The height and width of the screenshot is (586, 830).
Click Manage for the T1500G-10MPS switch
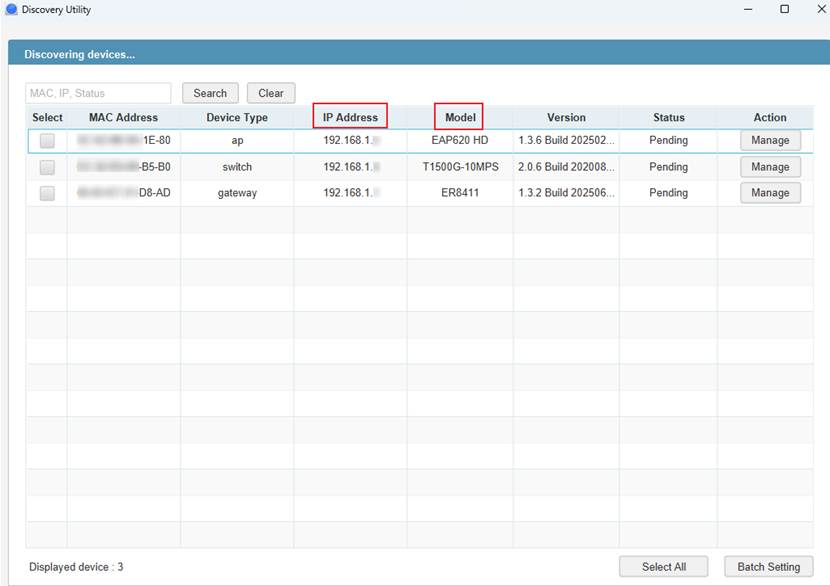pos(770,167)
